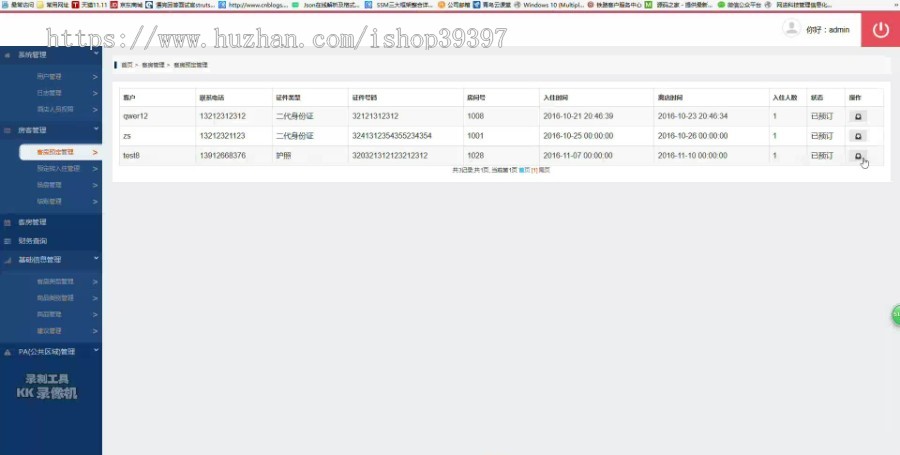900x455 pixels.
Task: Click room number 1001
Action: coord(475,136)
